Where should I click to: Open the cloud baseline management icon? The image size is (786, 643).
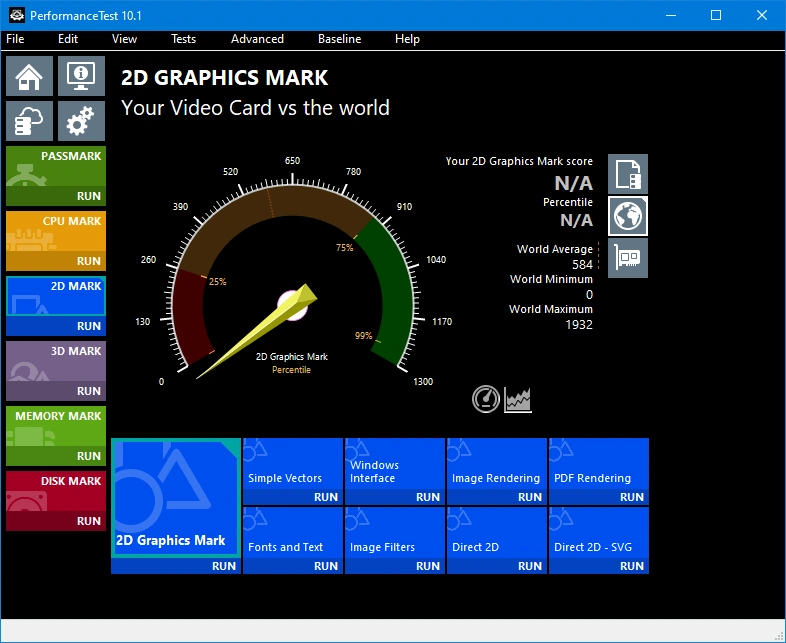[x=29, y=121]
